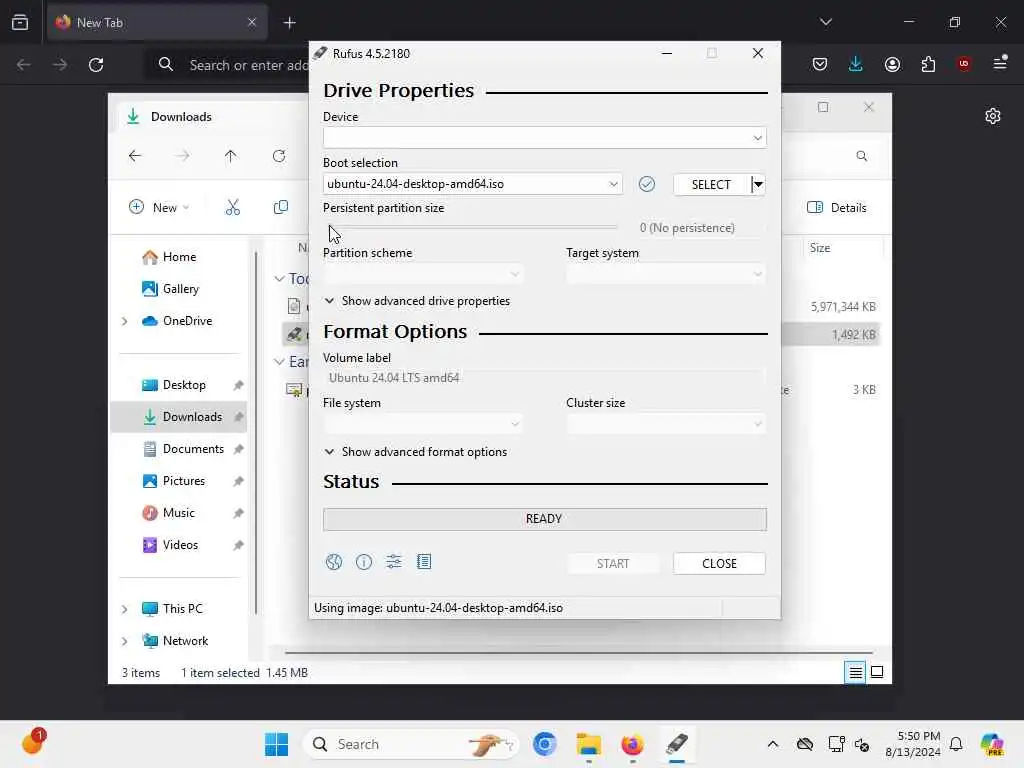Open the File system dropdown
The height and width of the screenshot is (768, 1024).
[x=423, y=424]
